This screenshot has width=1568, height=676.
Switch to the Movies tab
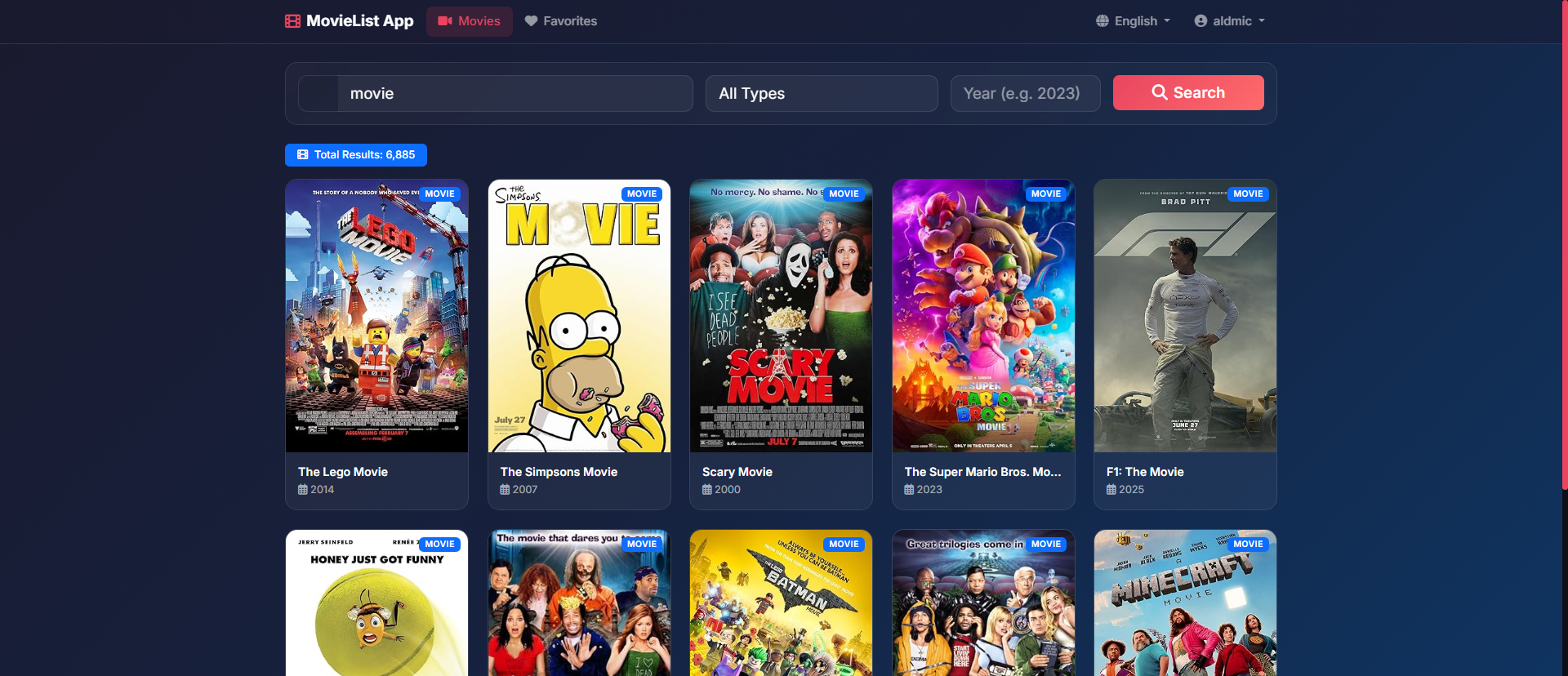click(470, 21)
